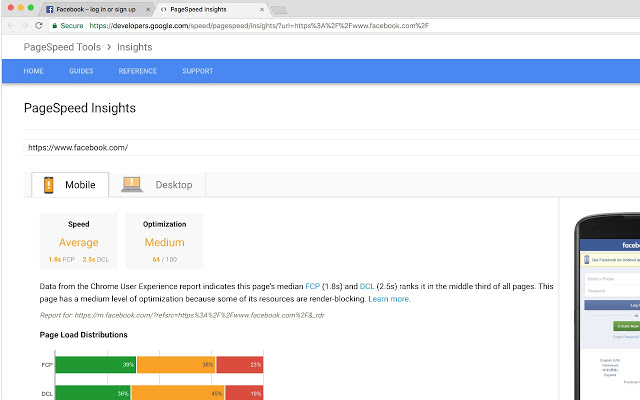Open GUIDES in the navigation bar

81,71
